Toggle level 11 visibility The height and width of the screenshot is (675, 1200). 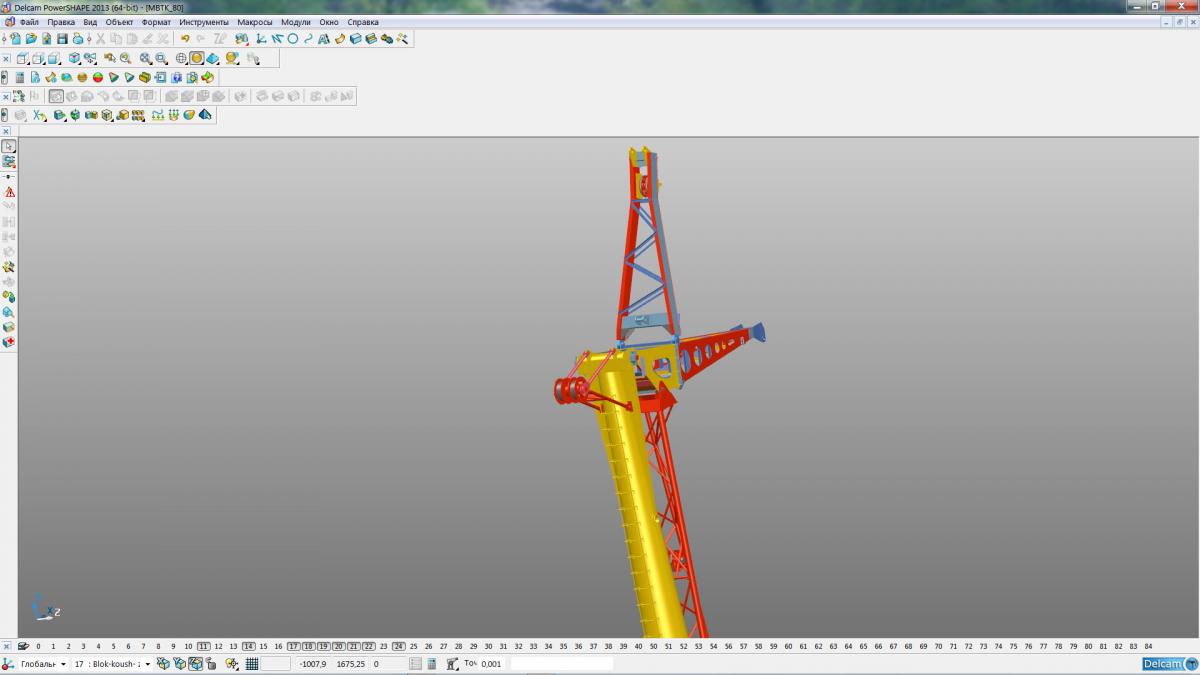[204, 646]
